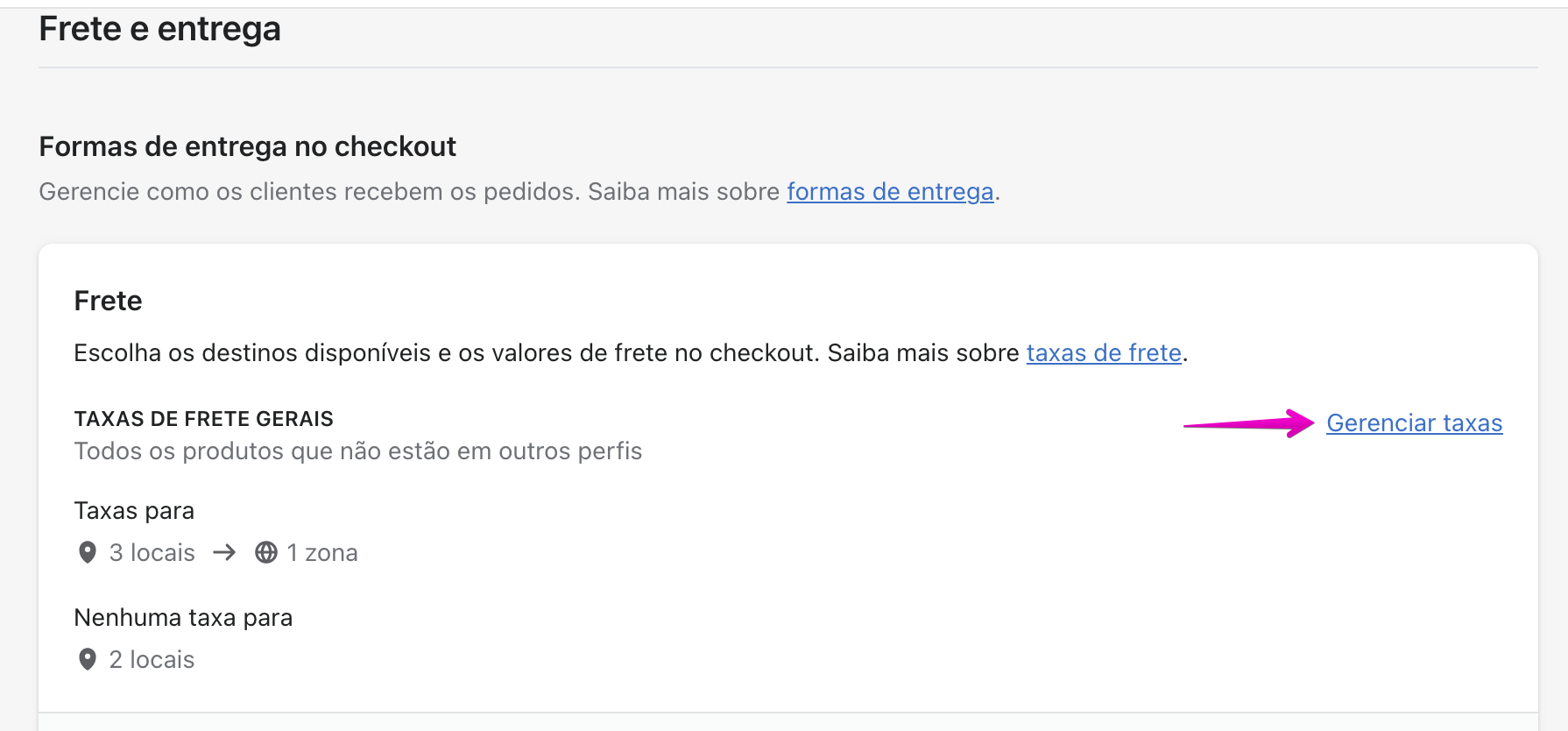Click the Formas de entrega no checkout heading
This screenshot has width=1568, height=731.
point(247,146)
